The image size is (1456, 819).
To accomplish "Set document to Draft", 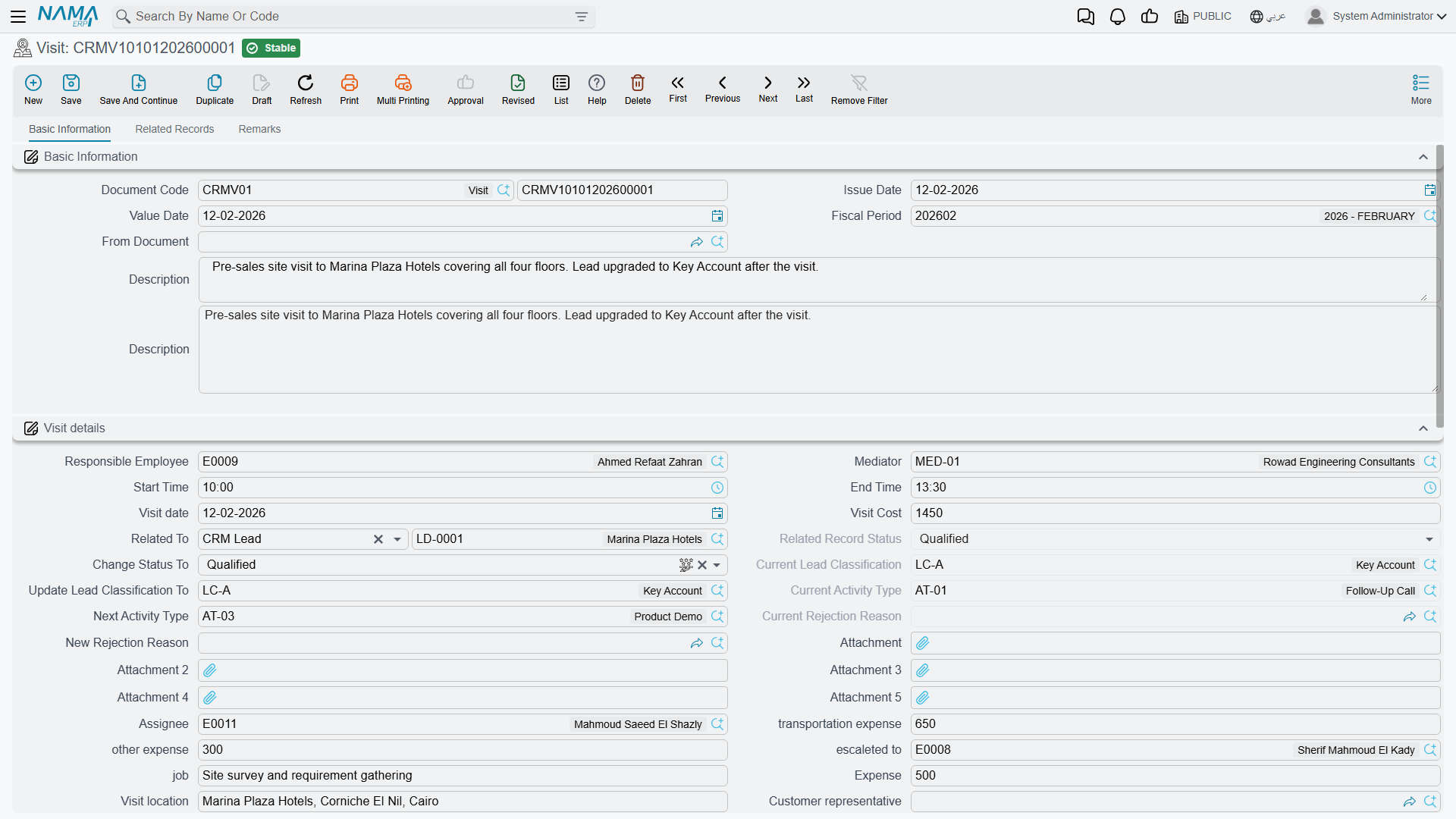I will click(262, 89).
